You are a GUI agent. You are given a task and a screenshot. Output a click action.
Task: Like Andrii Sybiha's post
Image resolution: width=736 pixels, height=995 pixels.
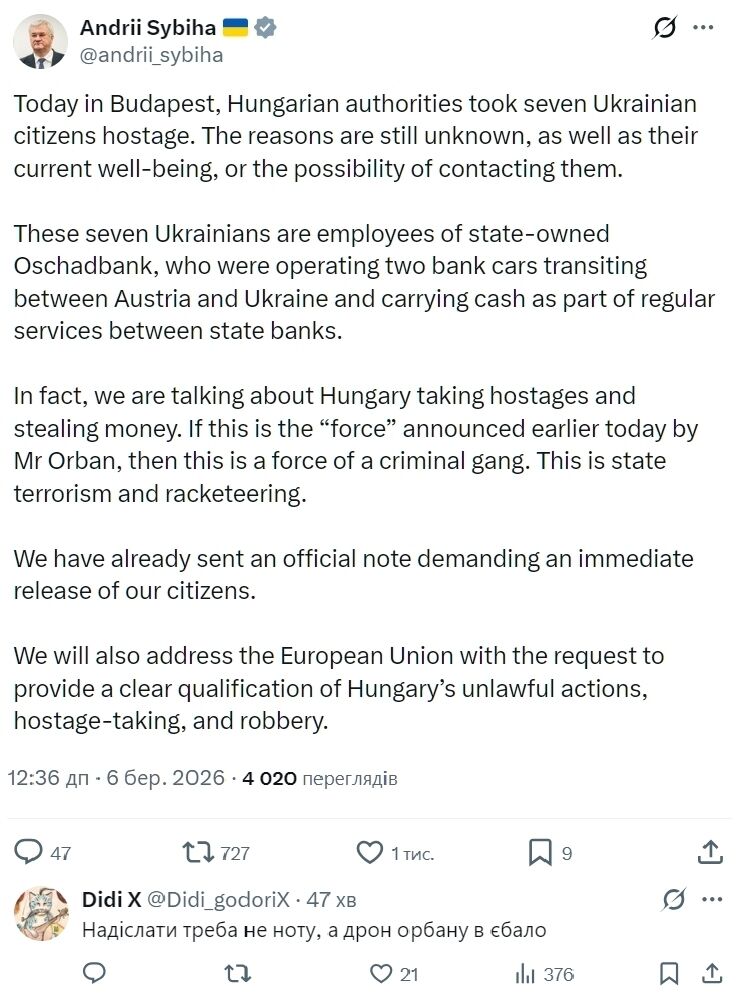370,852
